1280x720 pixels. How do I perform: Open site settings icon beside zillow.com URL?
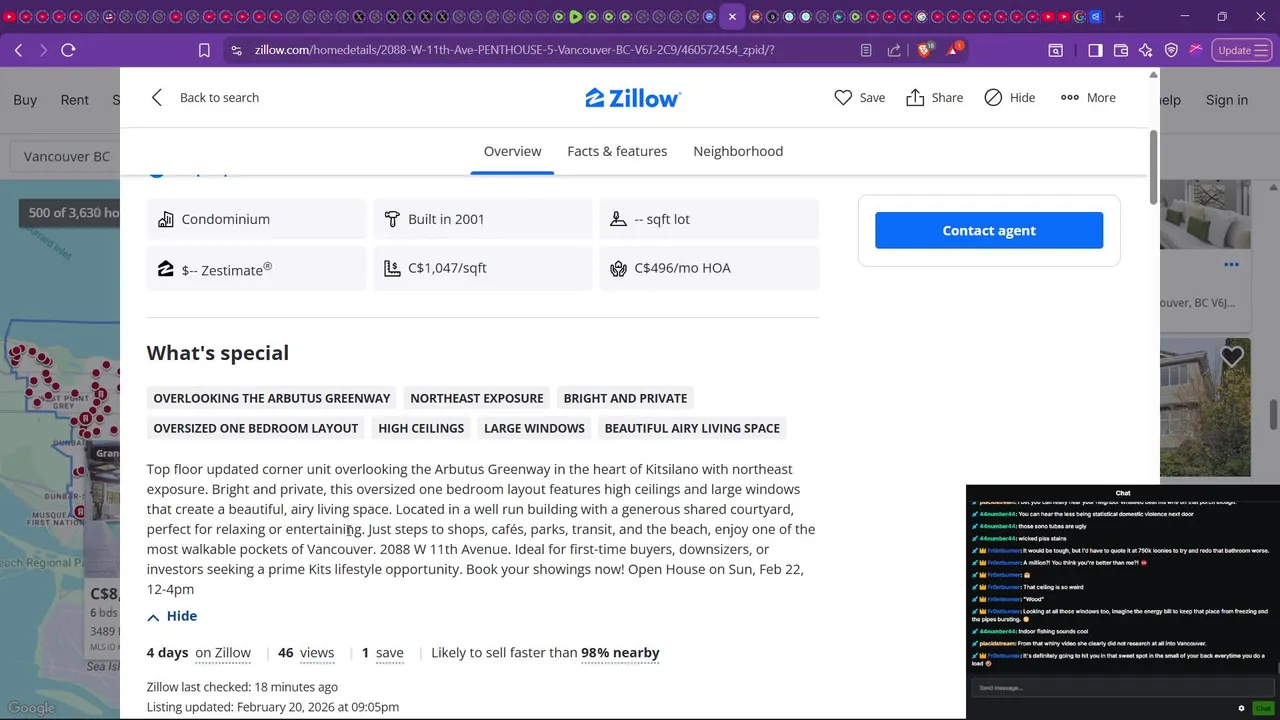coord(235,50)
